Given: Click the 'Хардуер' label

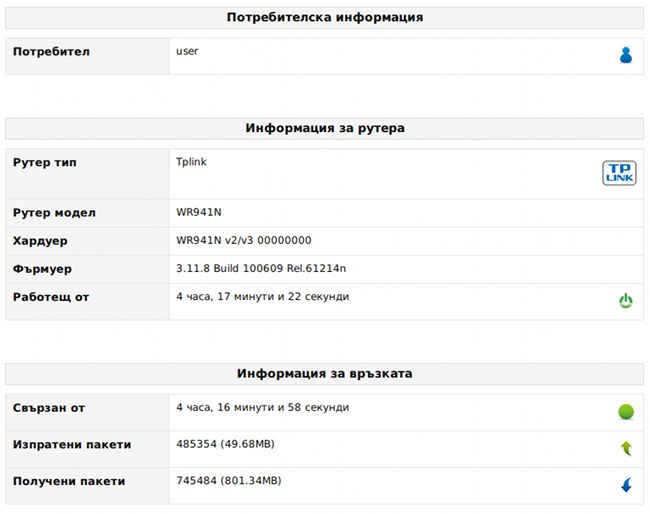Looking at the screenshot, I should click(40, 241).
